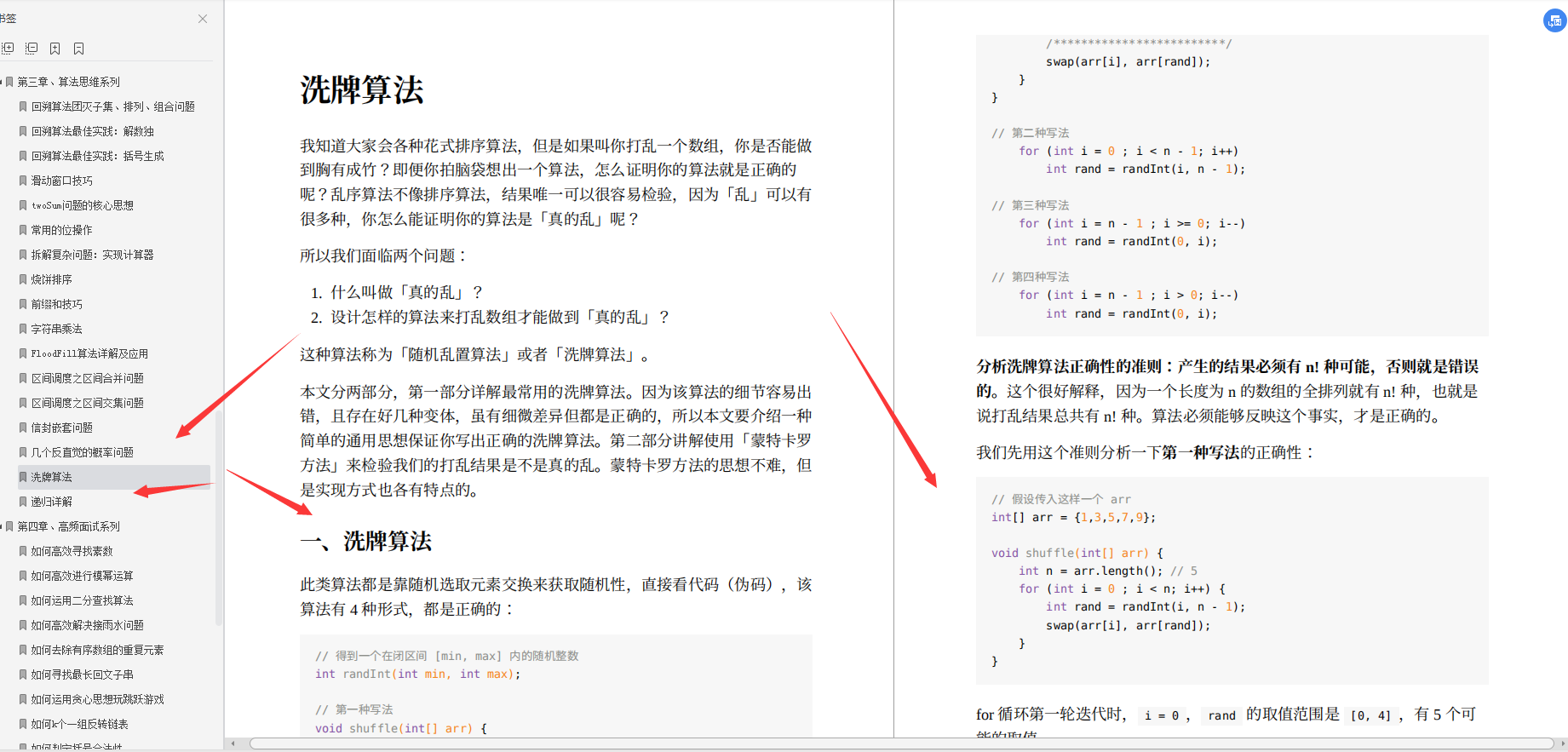Open the 字符串乘法 bookmark
This screenshot has height=752, width=1568.
(x=57, y=329)
